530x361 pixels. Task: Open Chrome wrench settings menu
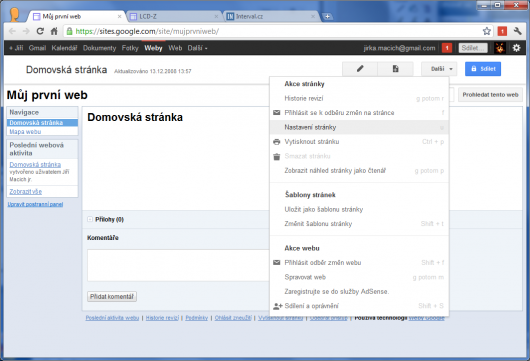pyautogui.click(x=517, y=31)
